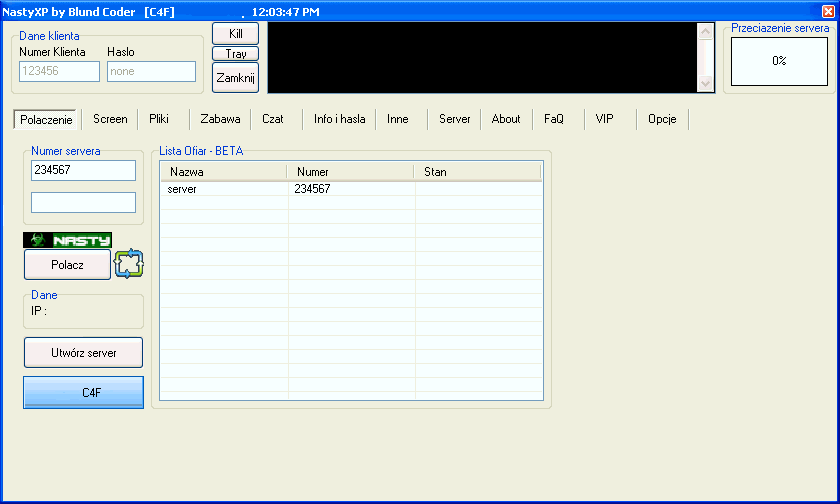Click the Zamknij button

(236, 77)
